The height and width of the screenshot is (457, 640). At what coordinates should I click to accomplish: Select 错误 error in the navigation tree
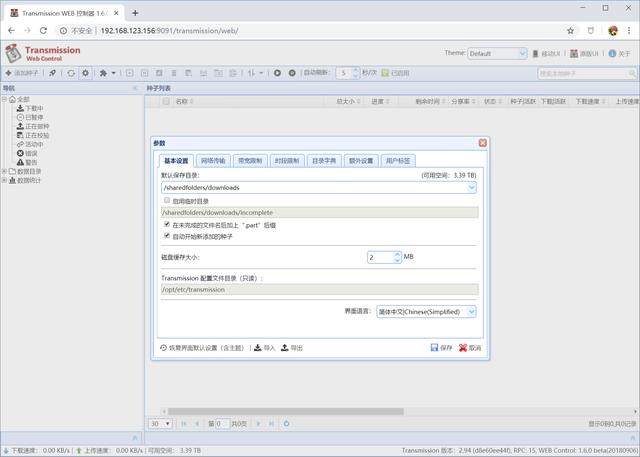point(27,153)
